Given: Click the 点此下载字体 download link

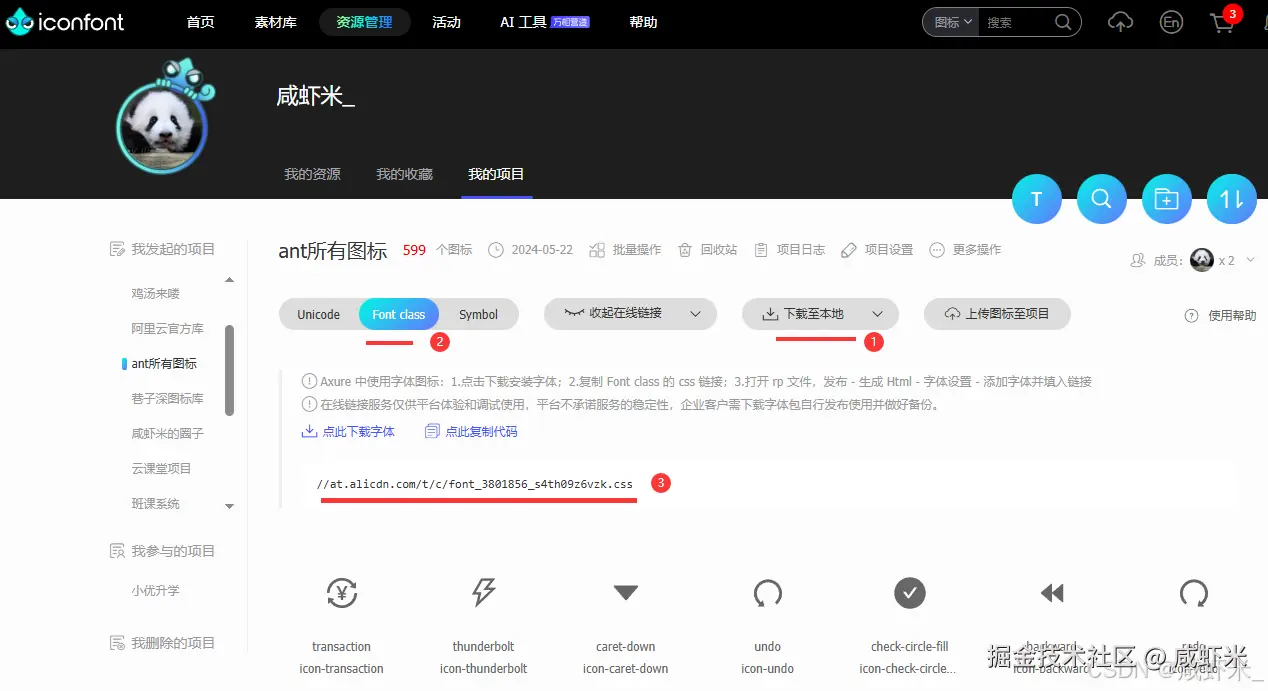Looking at the screenshot, I should point(356,431).
